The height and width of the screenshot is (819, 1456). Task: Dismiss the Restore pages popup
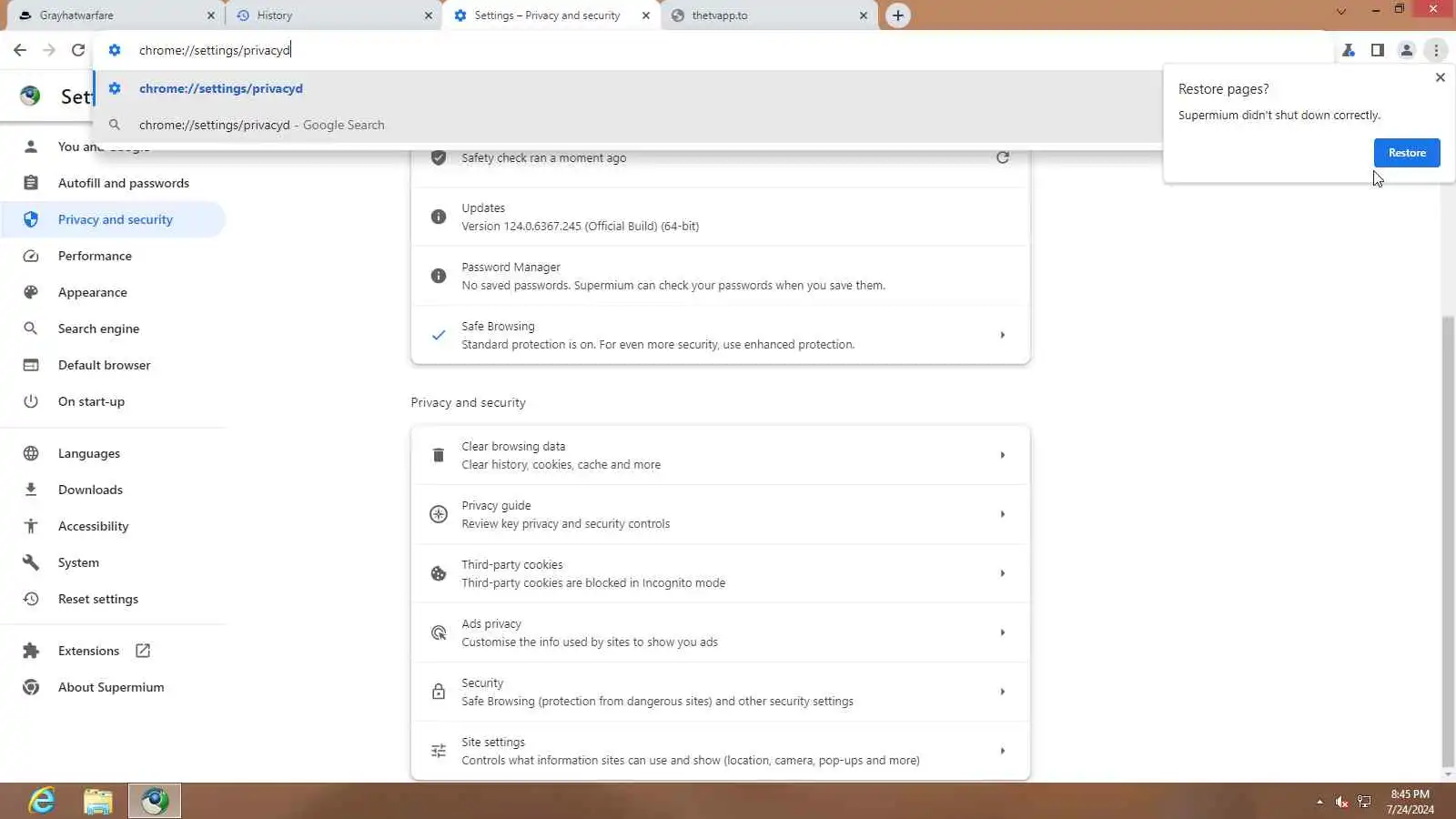1440,77
